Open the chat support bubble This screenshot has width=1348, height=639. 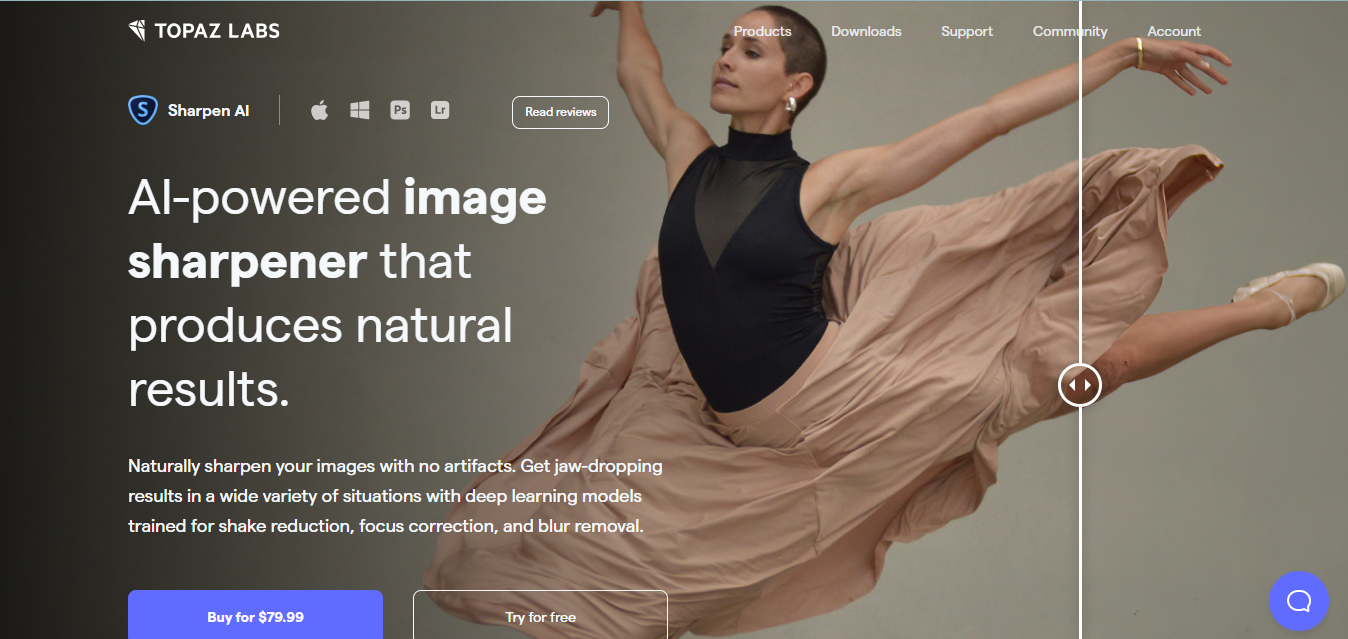pos(1299,600)
